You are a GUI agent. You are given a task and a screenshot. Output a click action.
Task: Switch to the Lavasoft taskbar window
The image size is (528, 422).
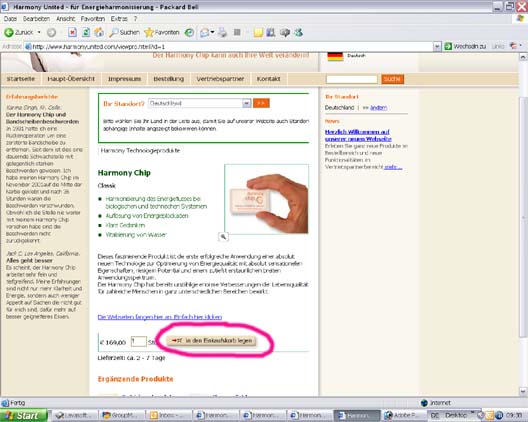pos(74,416)
